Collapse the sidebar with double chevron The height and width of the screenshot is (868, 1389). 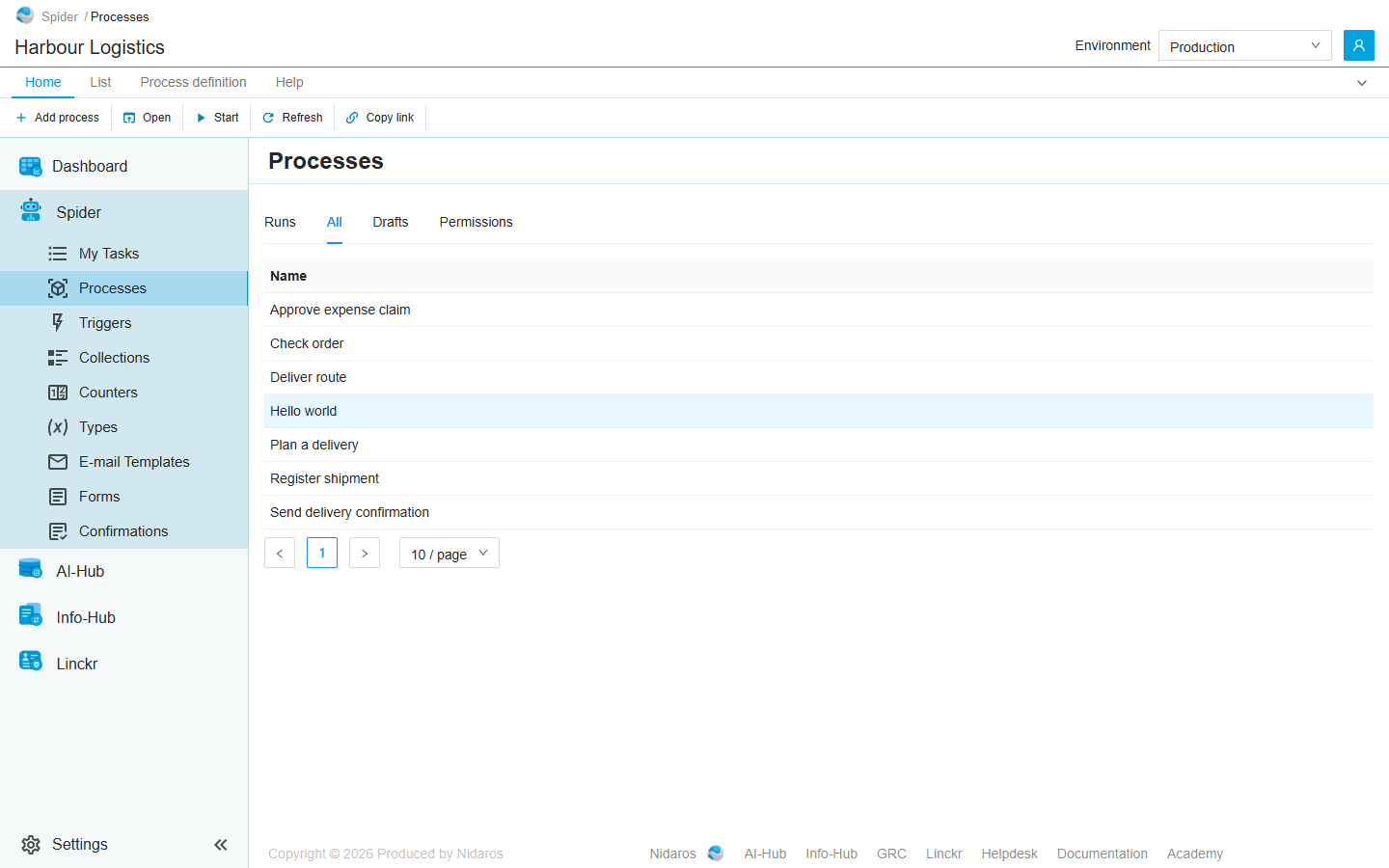coord(221,845)
